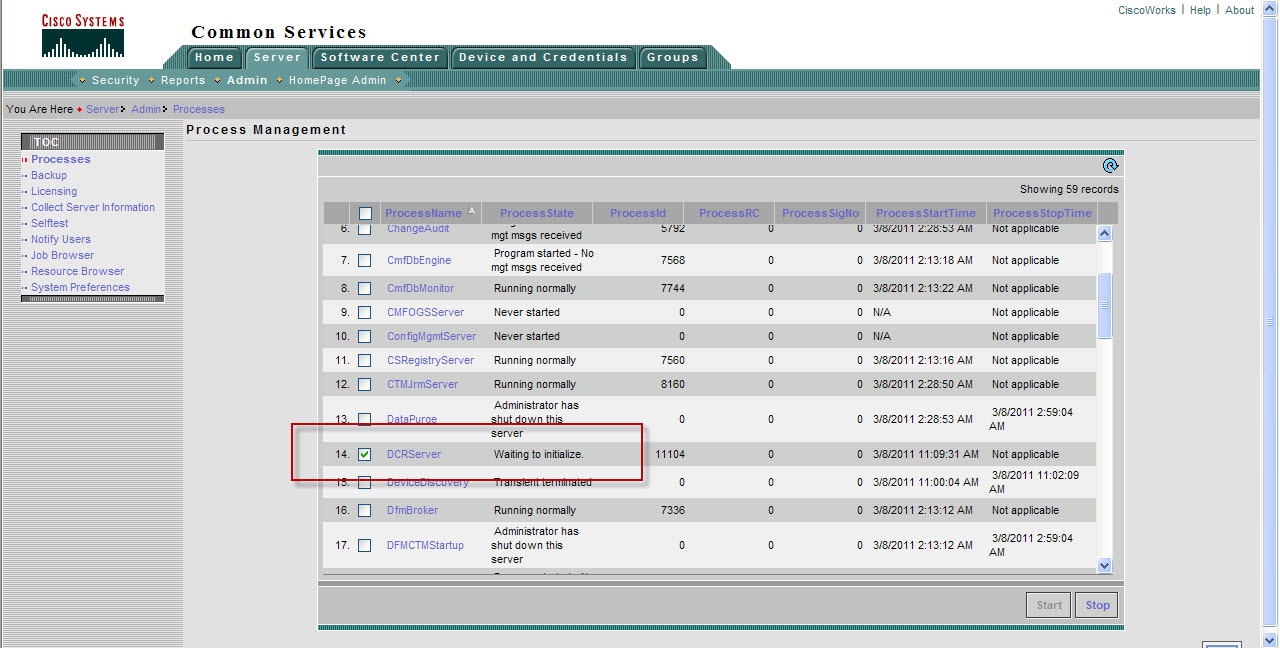The width and height of the screenshot is (1280, 648).
Task: Select the Admin submenu item
Action: pyautogui.click(x=247, y=81)
